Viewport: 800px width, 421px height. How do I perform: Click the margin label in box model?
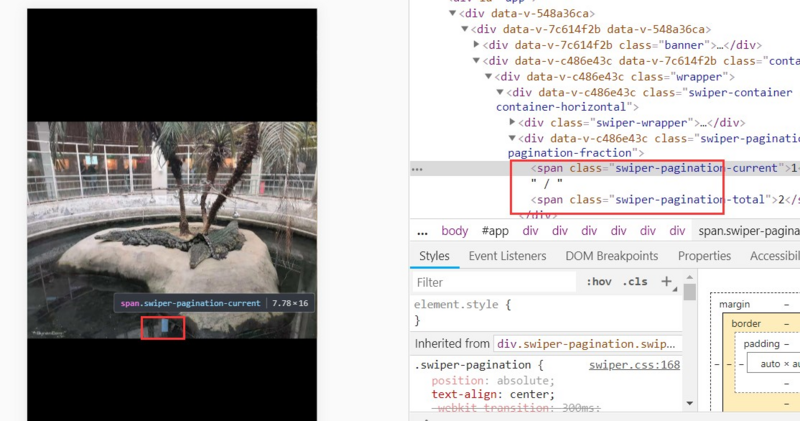click(734, 304)
